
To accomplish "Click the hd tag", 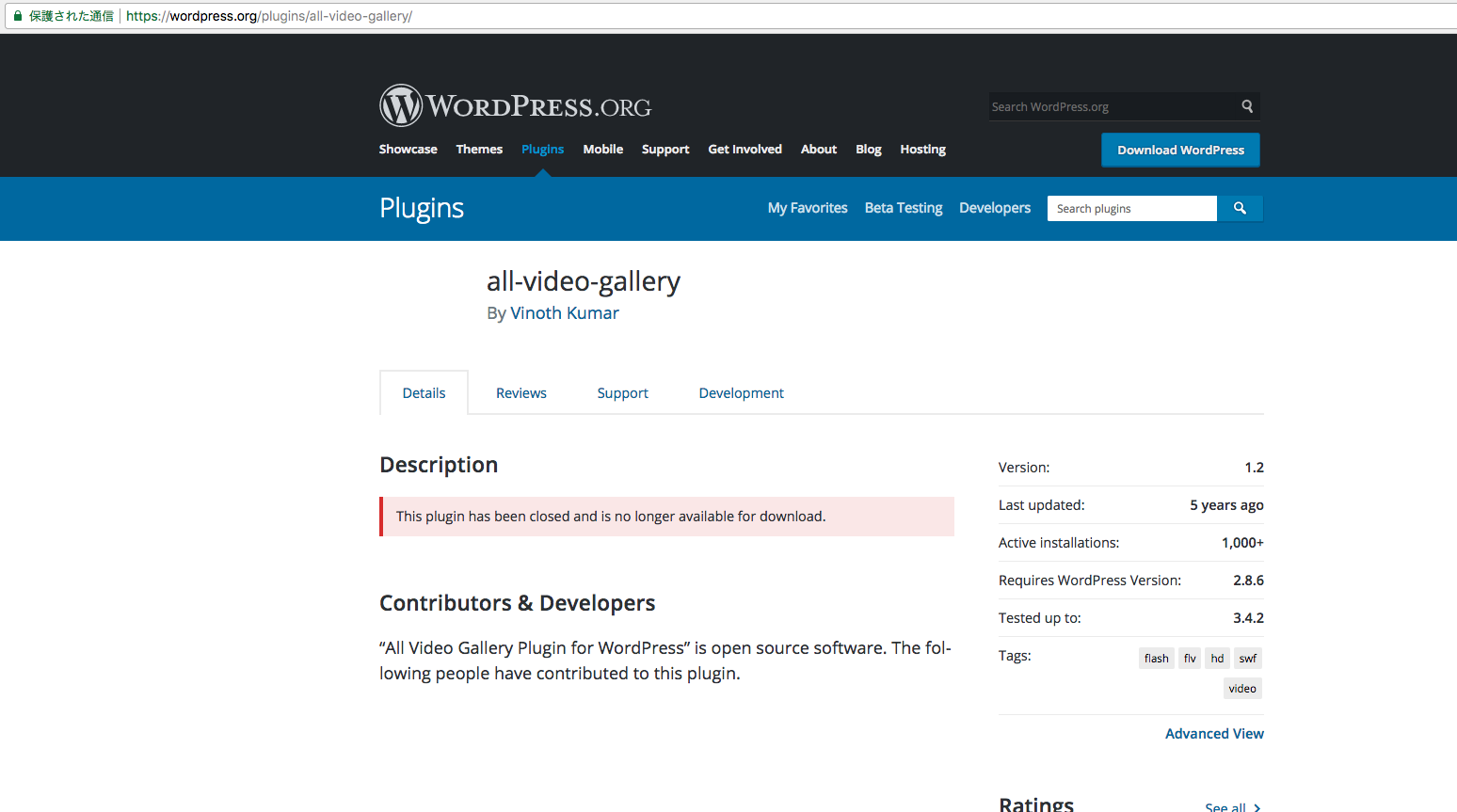I will point(1217,659).
